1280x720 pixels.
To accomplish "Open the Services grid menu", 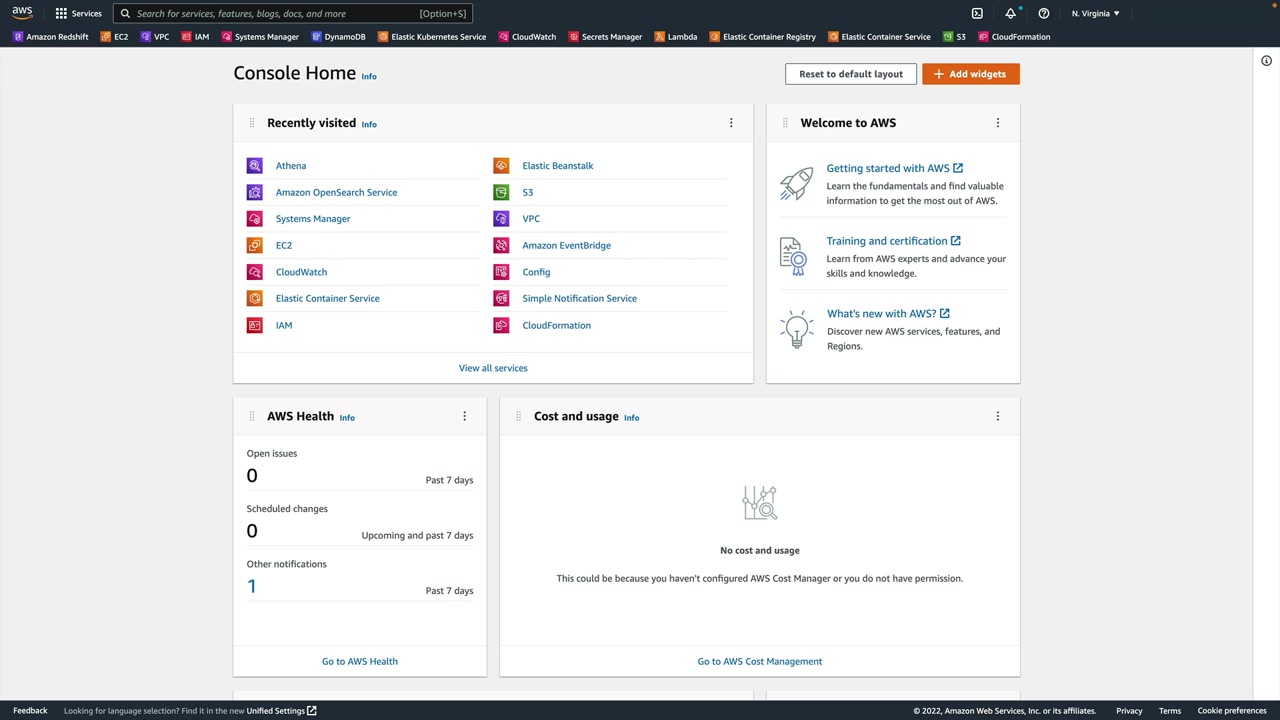I will pos(78,14).
